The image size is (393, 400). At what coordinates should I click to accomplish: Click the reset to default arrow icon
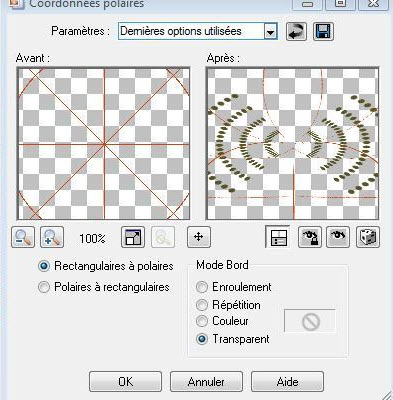point(296,32)
